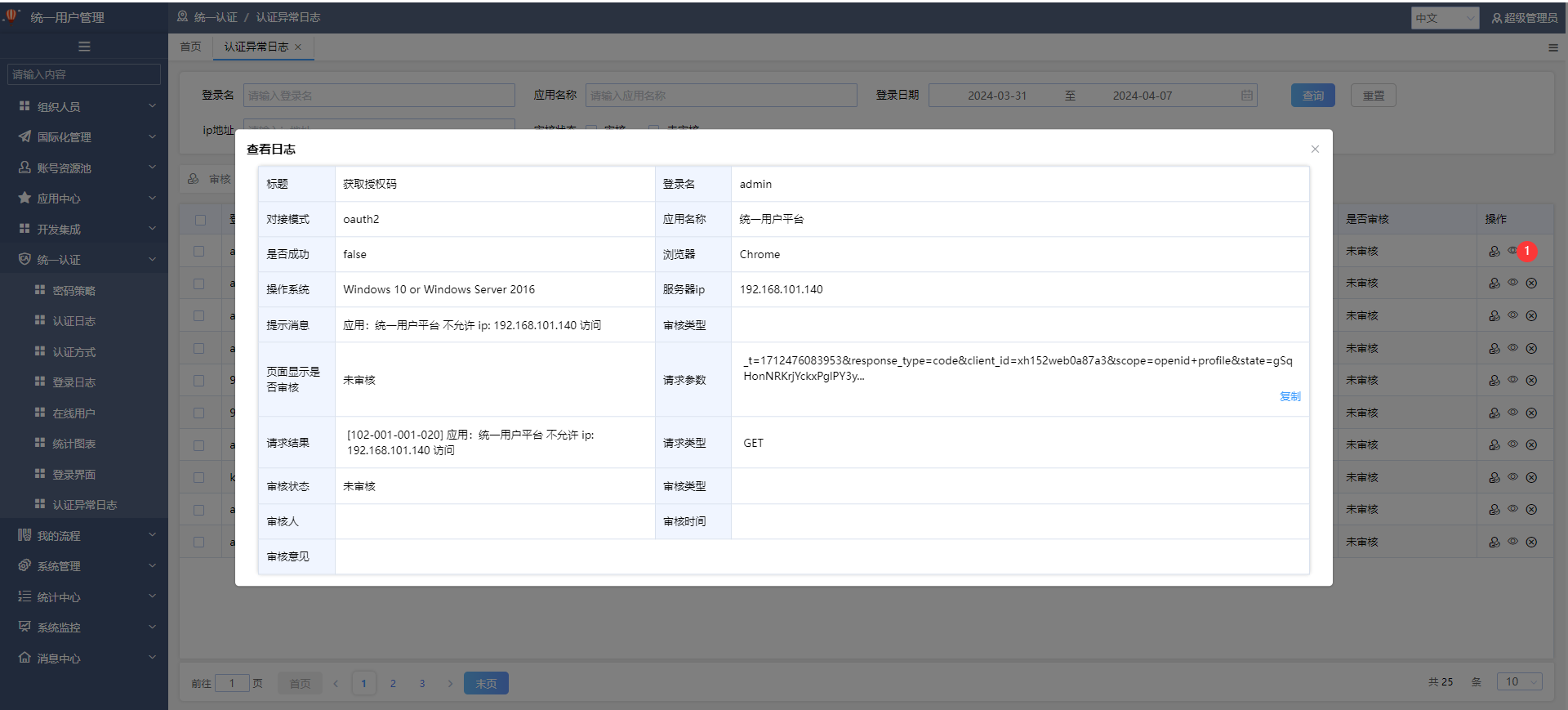The width and height of the screenshot is (1568, 710).
Task: Click the 应用中心 star icon
Action: (x=24, y=198)
